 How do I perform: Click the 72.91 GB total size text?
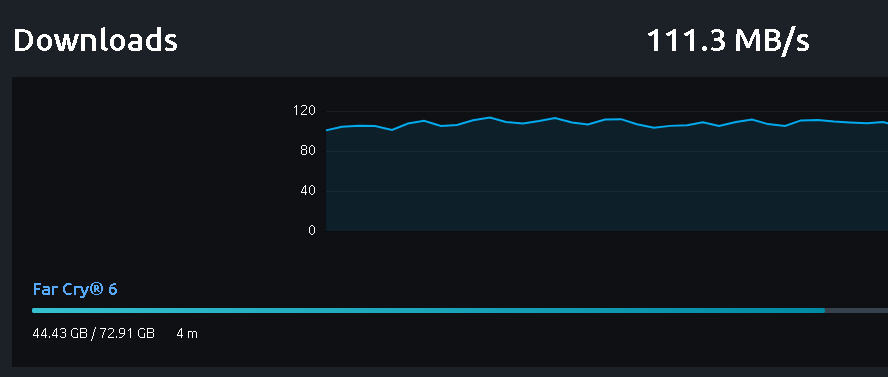[127, 333]
